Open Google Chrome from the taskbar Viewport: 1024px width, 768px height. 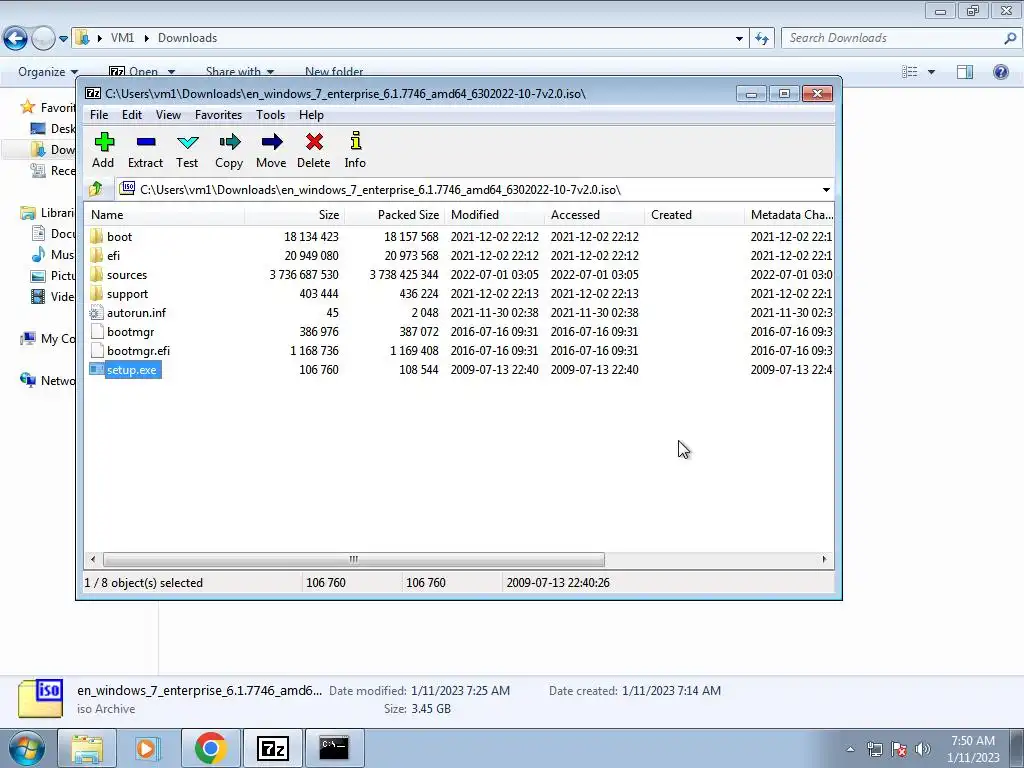point(210,748)
